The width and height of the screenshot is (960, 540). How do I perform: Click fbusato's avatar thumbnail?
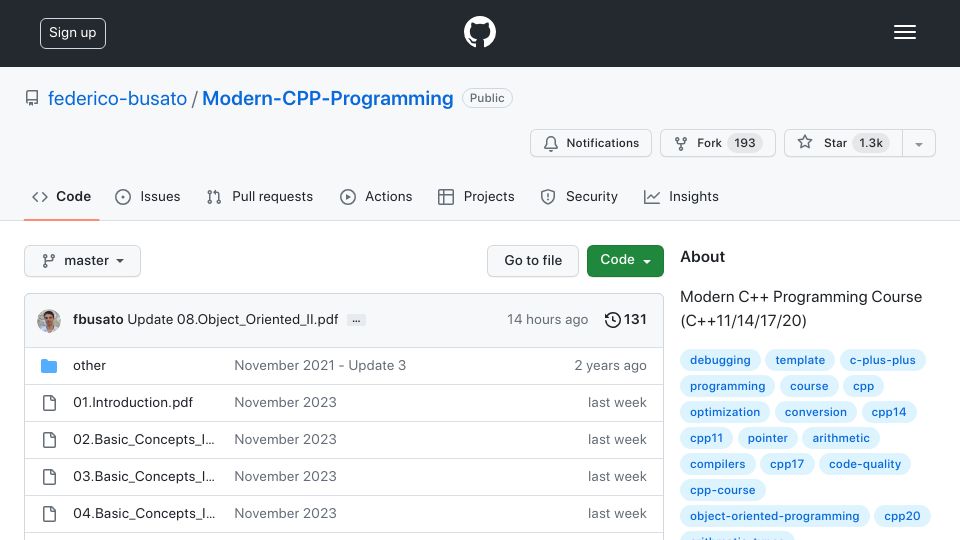click(x=49, y=320)
